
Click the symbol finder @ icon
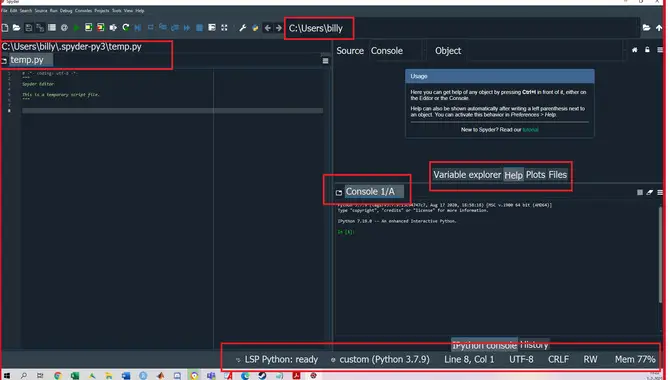64,28
